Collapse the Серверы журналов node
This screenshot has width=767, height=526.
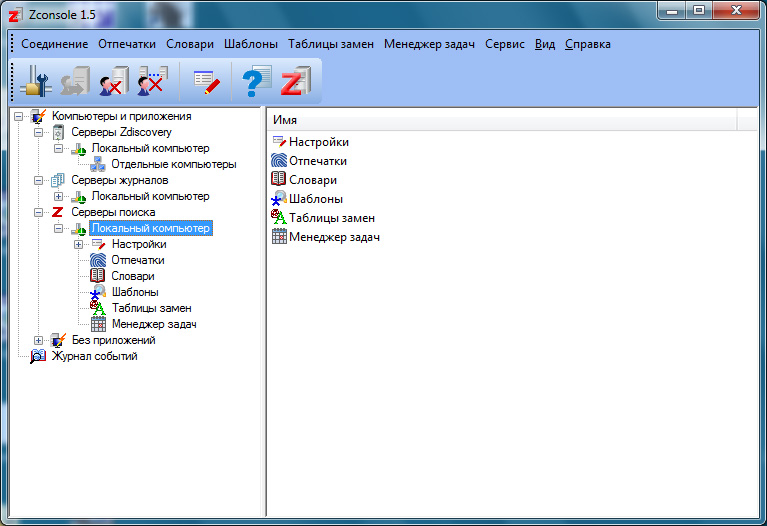(x=38, y=180)
